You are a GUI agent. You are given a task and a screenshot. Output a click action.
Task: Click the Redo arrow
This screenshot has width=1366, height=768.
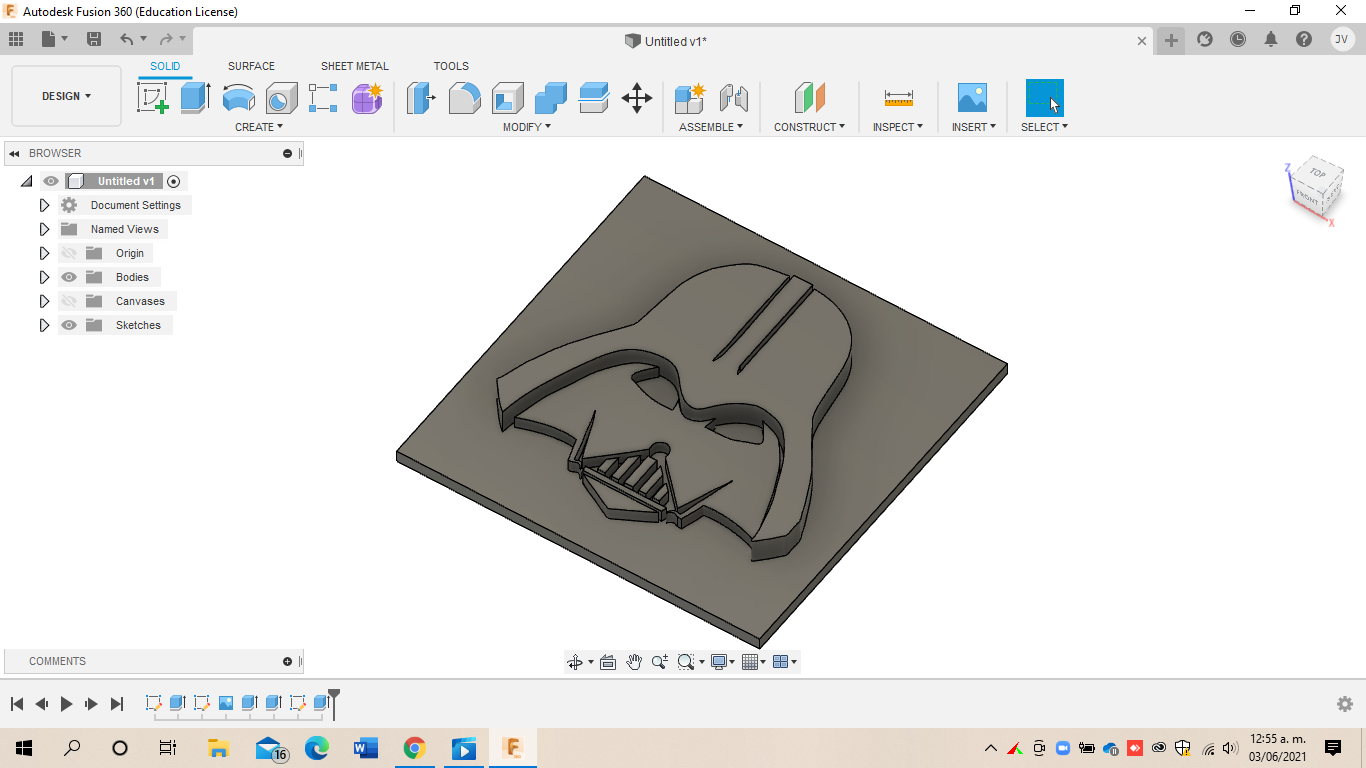[166, 39]
